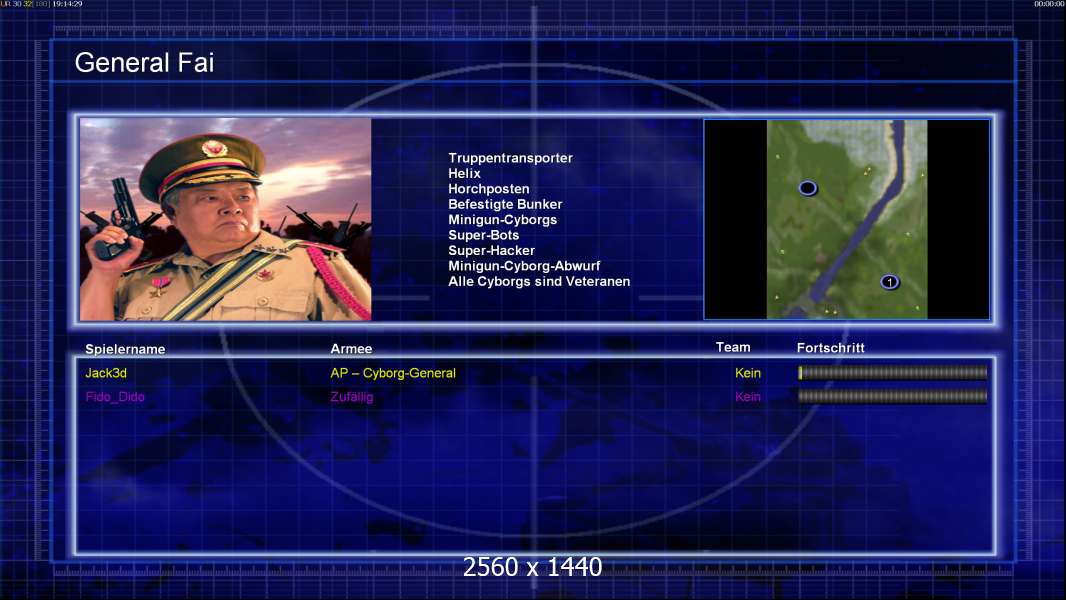Click Fido_Dido's team value 'Kein'
1066x600 pixels.
coord(748,397)
